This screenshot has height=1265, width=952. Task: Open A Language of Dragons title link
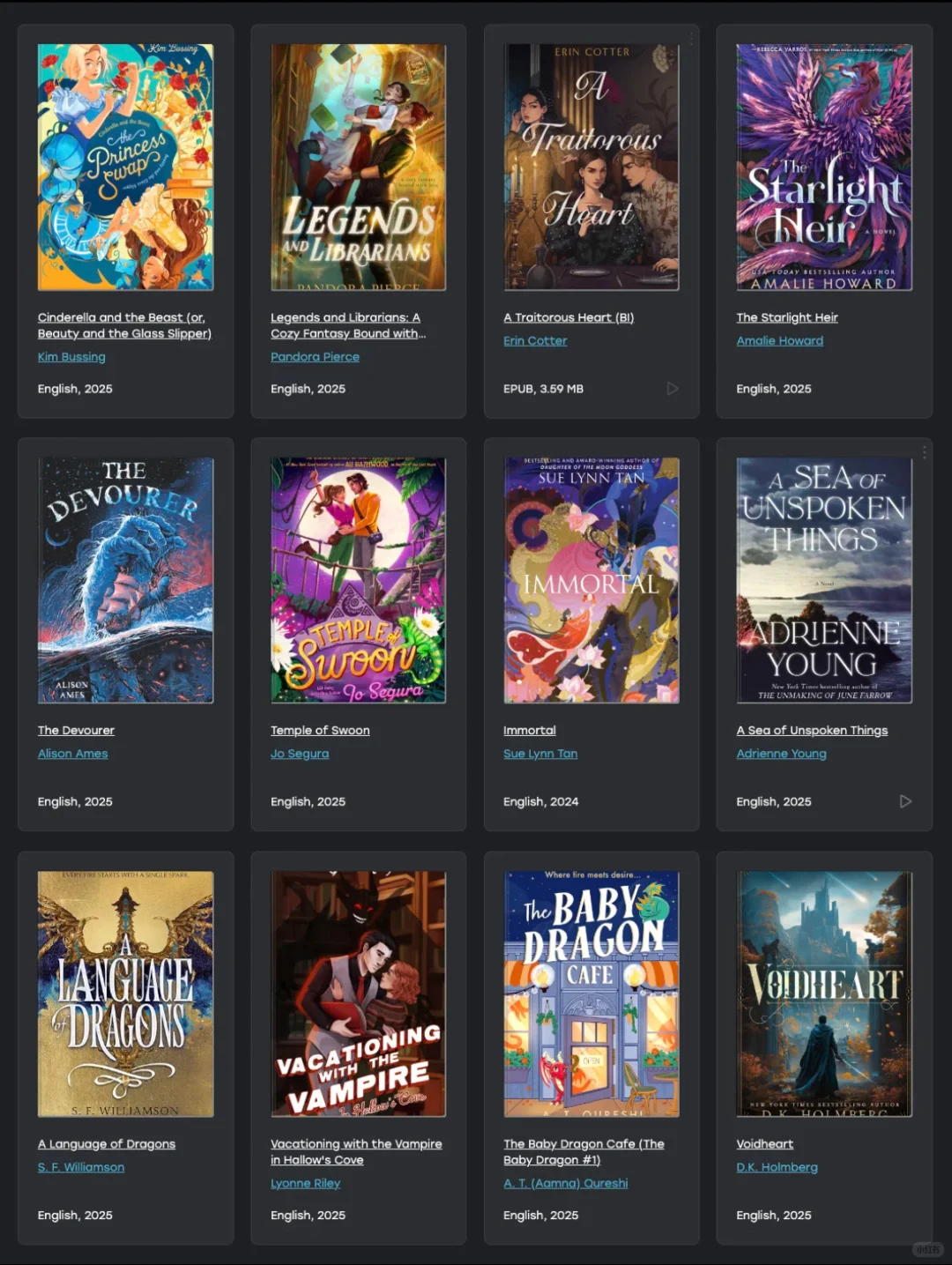point(107,1144)
